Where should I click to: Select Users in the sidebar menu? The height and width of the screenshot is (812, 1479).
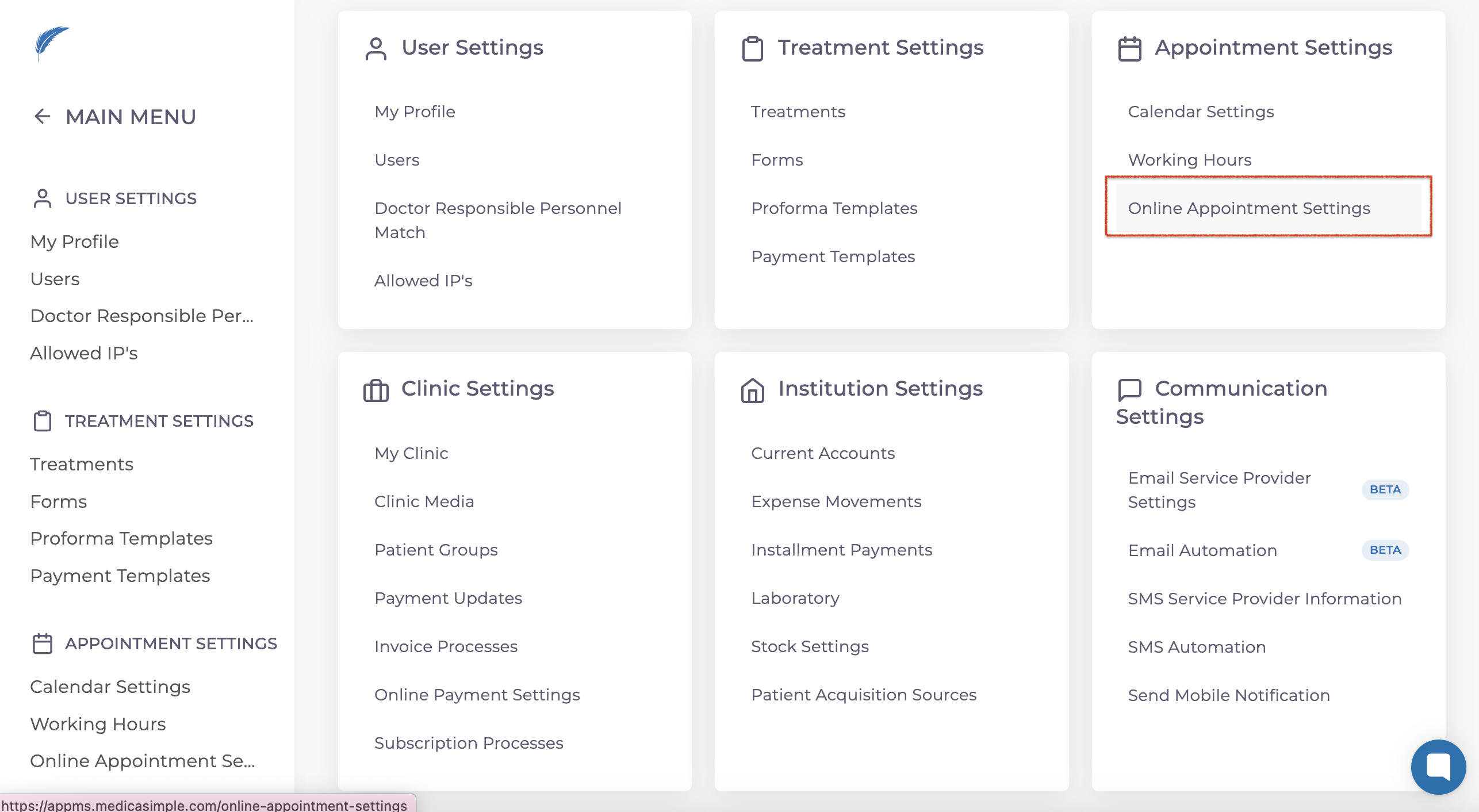tap(55, 279)
